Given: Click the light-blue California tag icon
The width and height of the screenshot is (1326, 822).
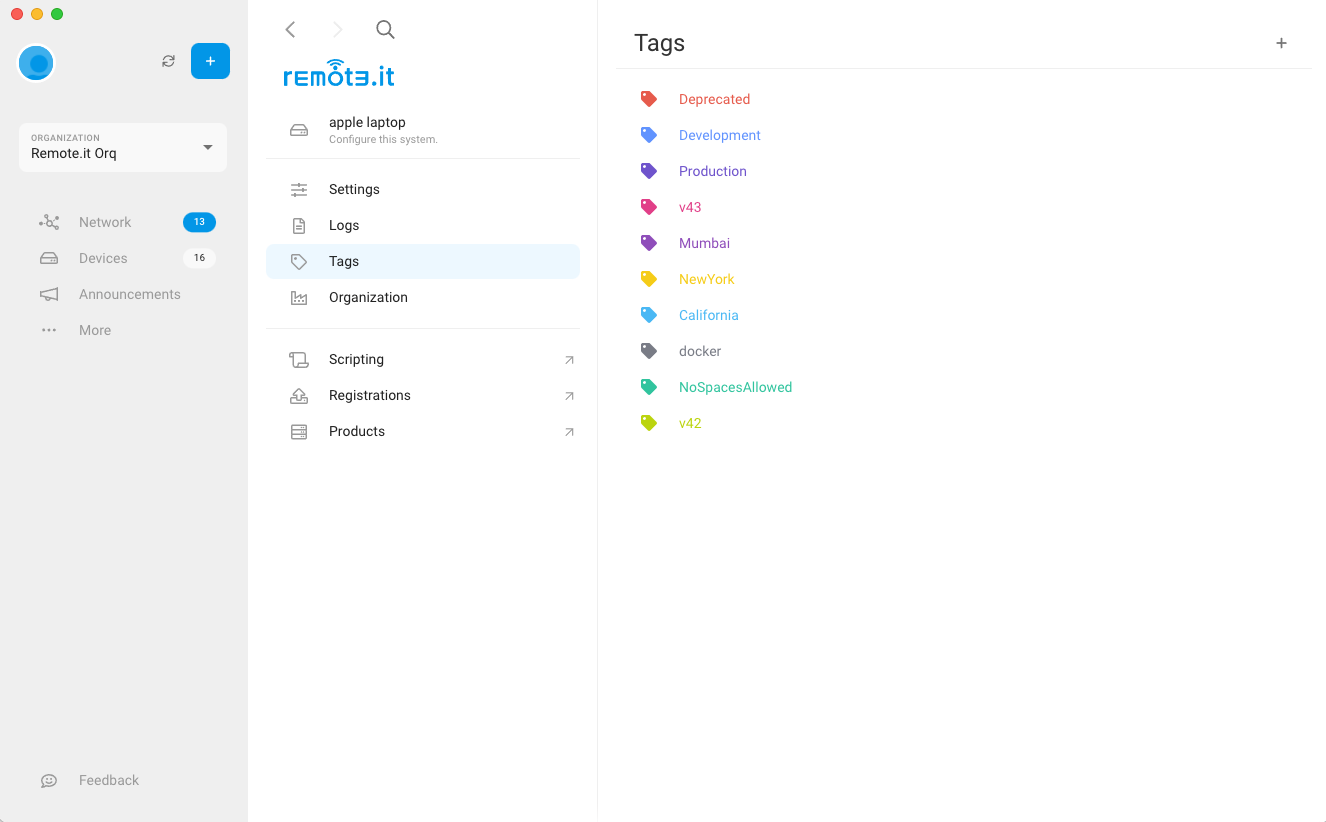Looking at the screenshot, I should [x=649, y=315].
